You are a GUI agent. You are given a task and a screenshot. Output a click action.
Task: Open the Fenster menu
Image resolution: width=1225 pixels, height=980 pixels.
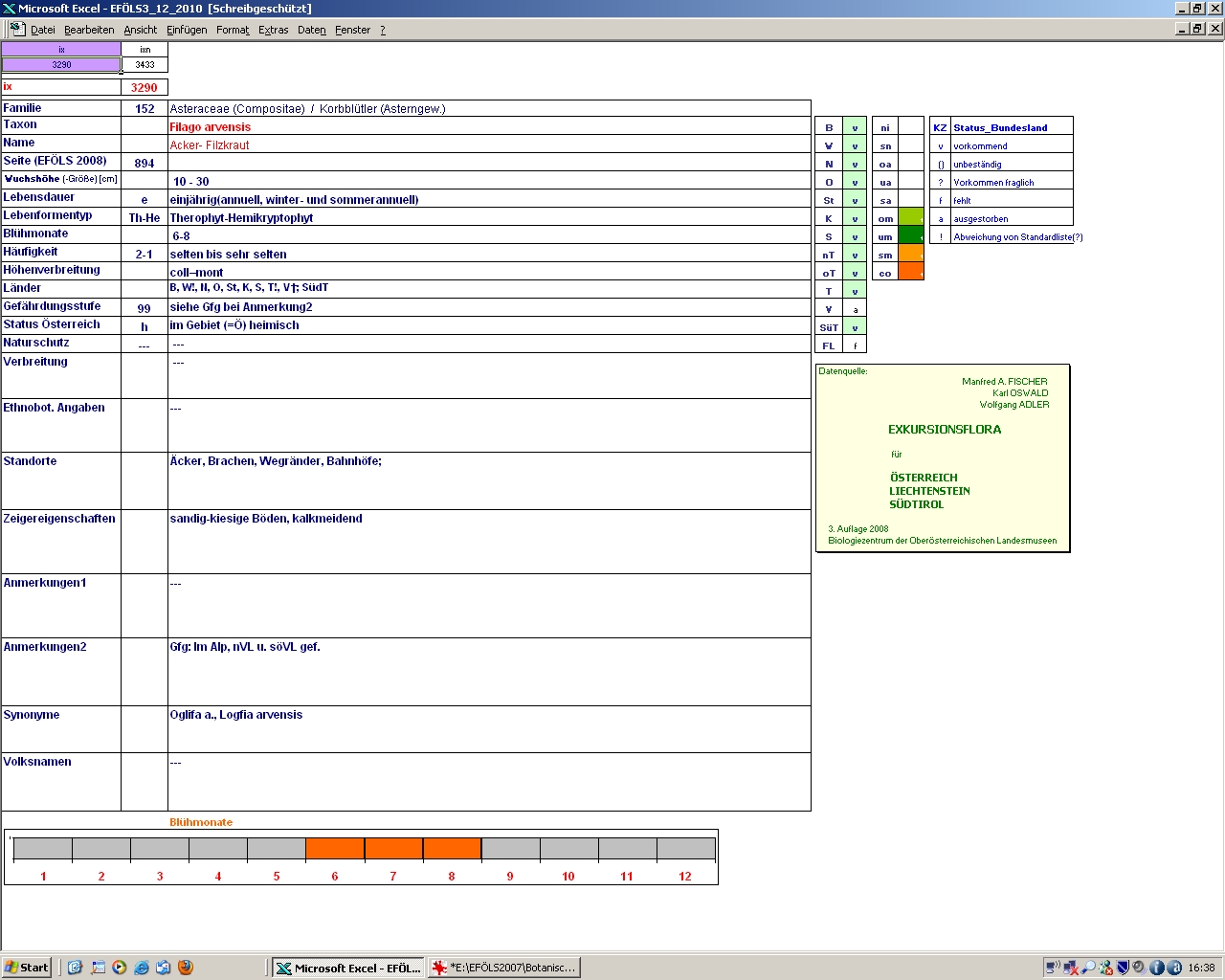pos(352,30)
